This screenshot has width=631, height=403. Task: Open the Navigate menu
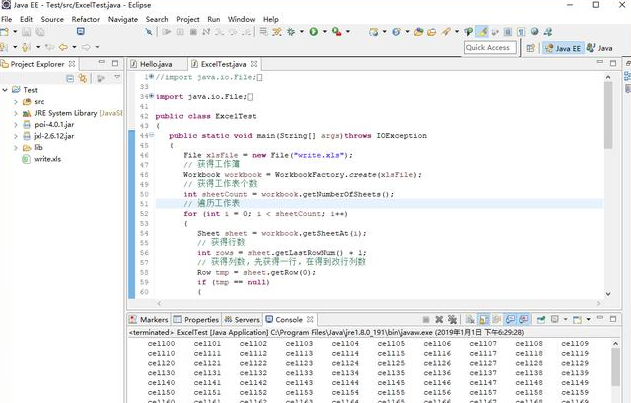[123, 19]
